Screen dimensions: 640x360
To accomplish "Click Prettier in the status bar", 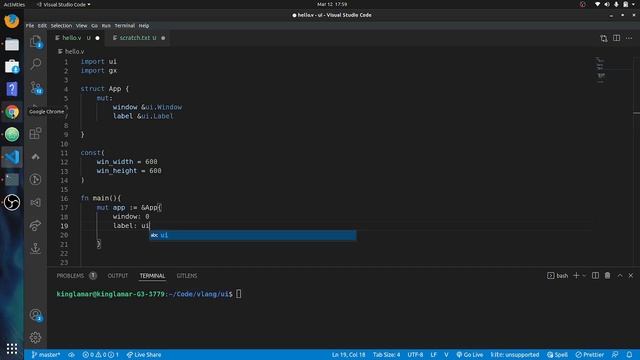I will tap(589, 355).
